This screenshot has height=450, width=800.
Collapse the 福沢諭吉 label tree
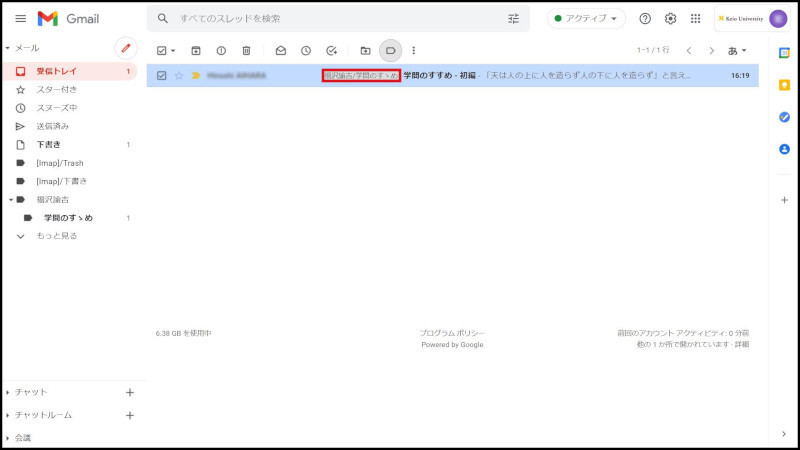pyautogui.click(x=9, y=199)
